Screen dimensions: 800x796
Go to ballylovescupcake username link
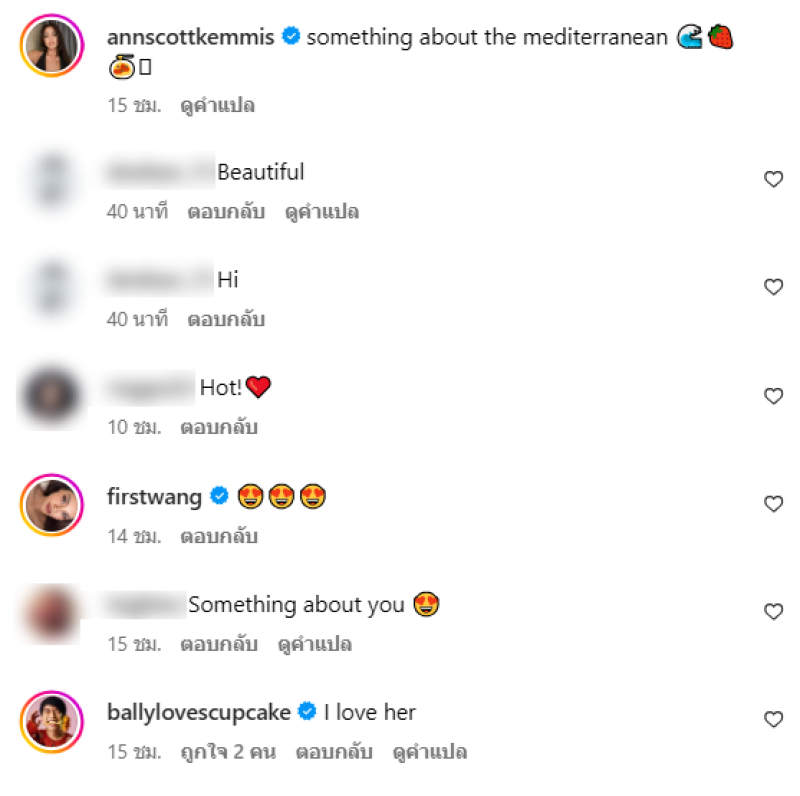point(198,712)
